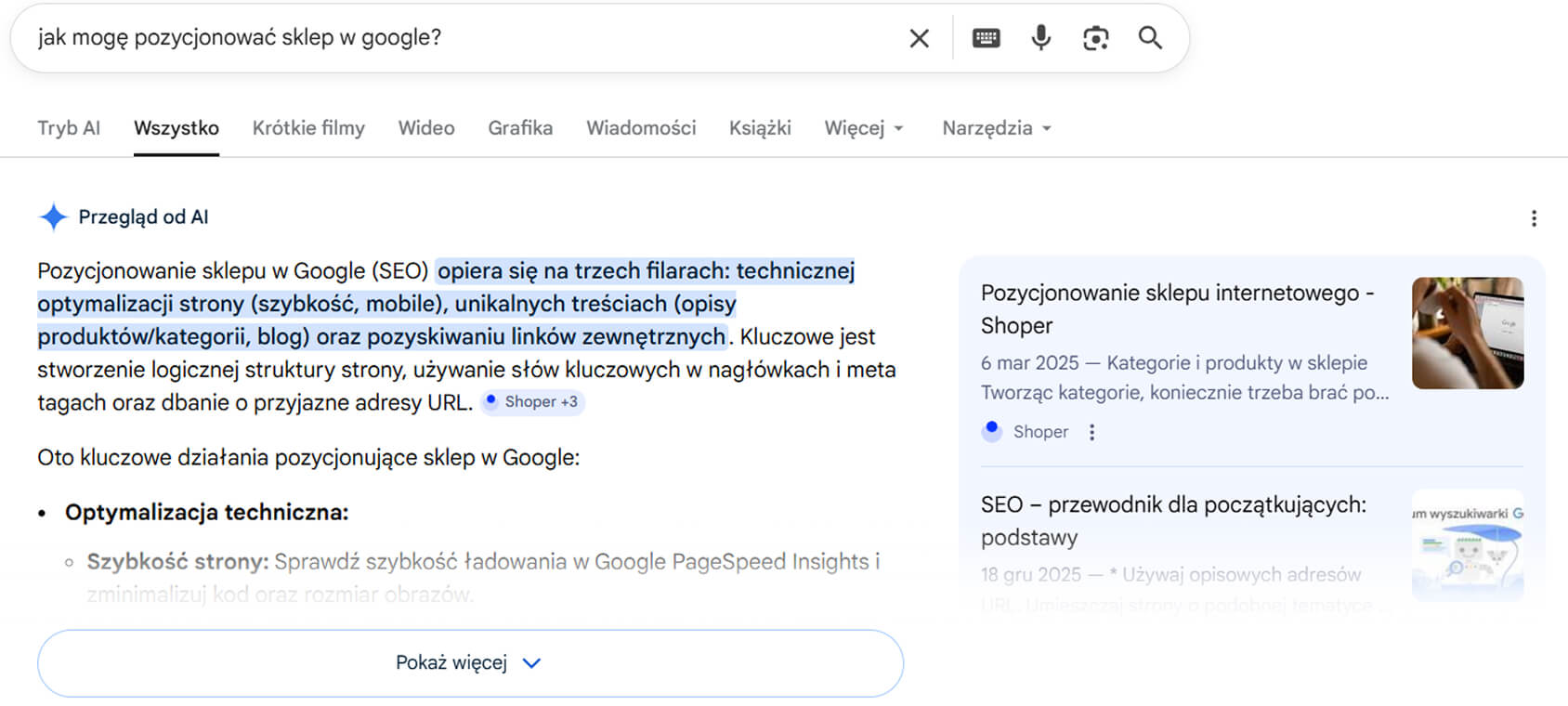Viewport: 1568px width, 706px height.
Task: Switch to the Tryb AI tab
Action: pos(69,128)
